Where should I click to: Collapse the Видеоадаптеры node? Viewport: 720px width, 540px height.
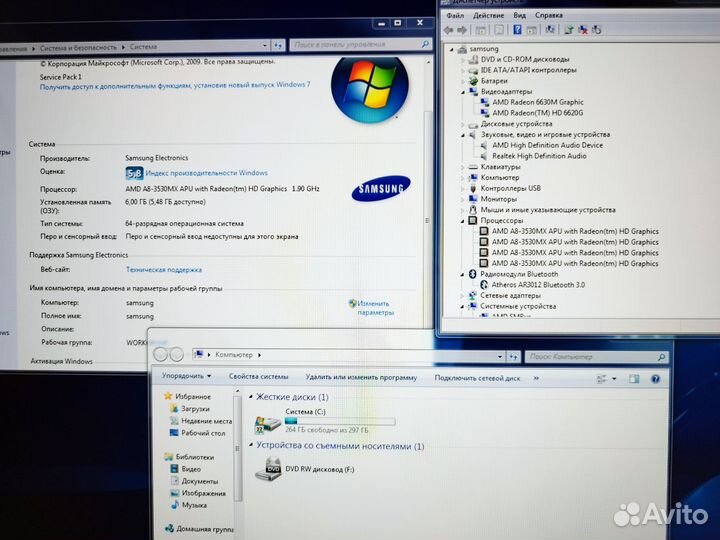click(463, 92)
